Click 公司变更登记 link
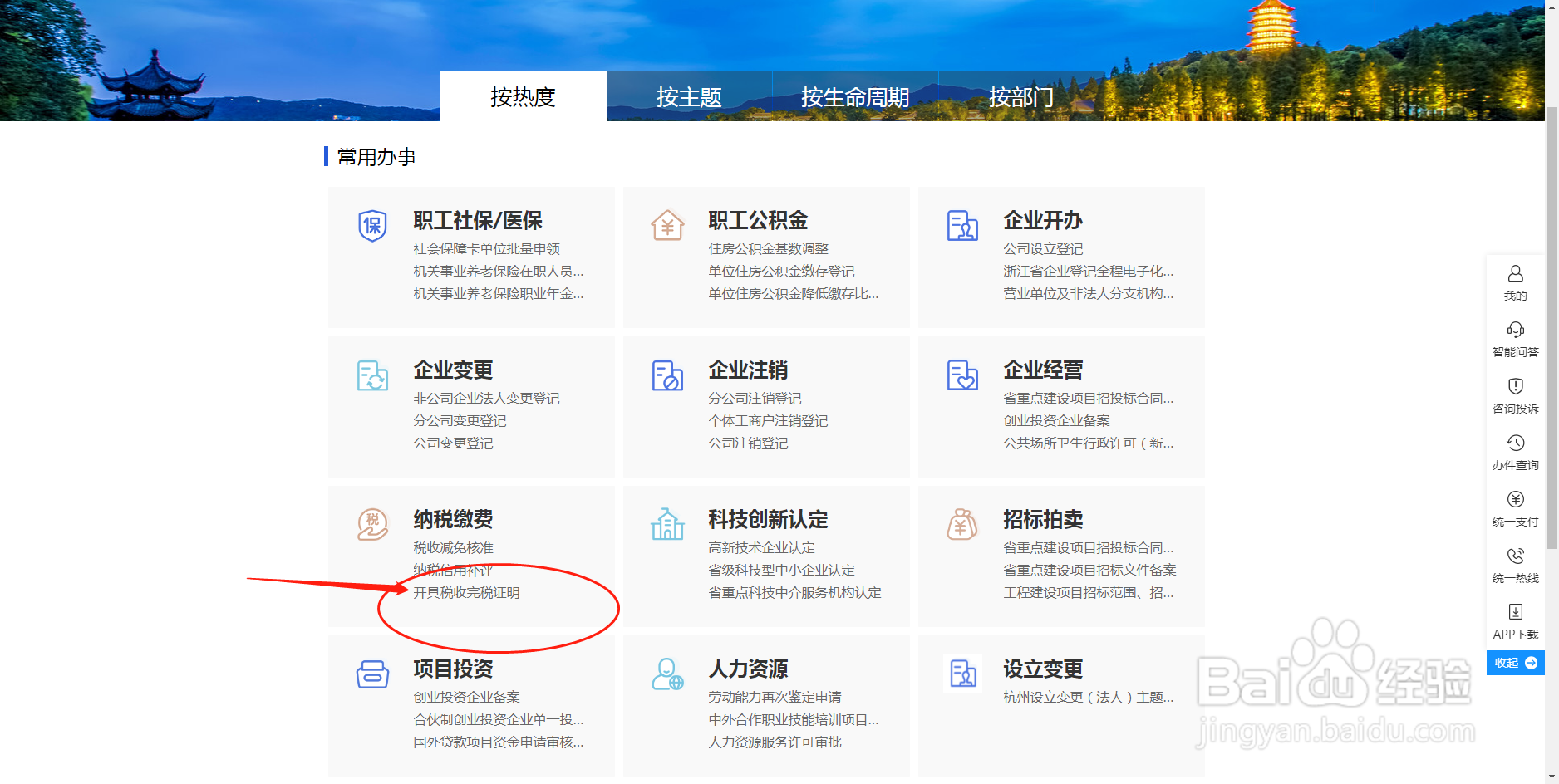 (x=453, y=443)
